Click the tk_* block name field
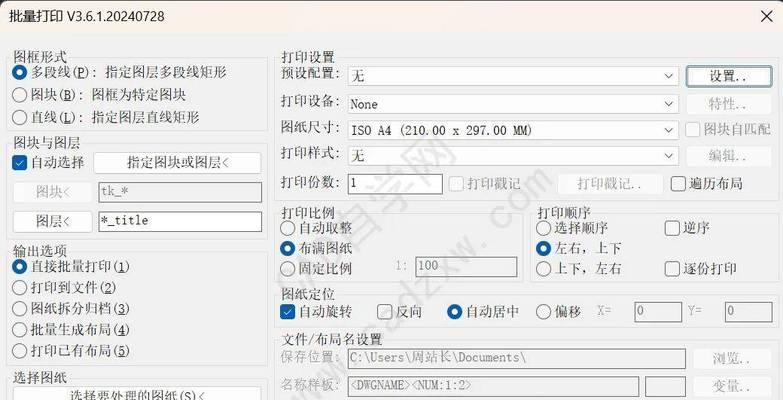783x400 pixels. [180, 192]
